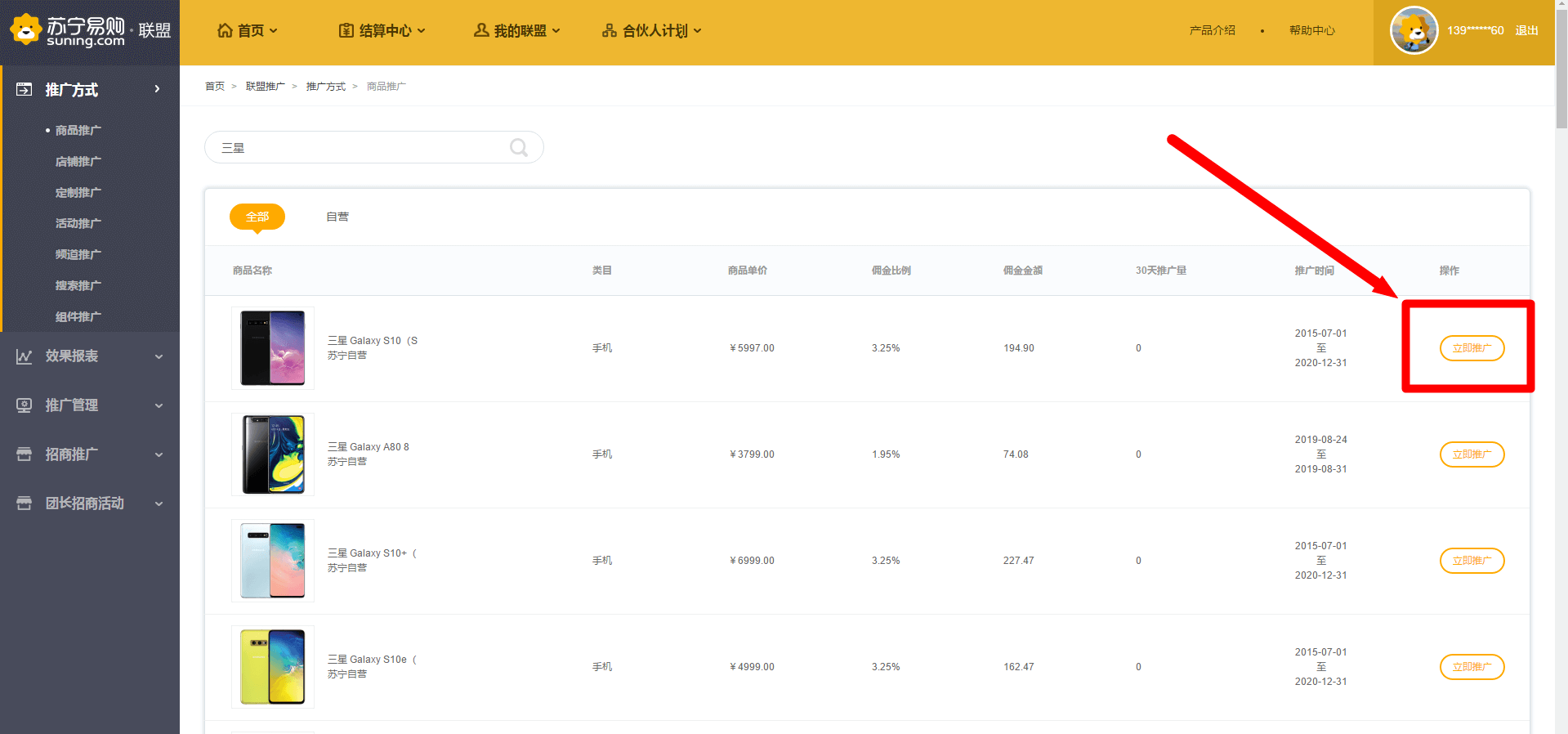This screenshot has width=1568, height=734.
Task: Click the 联盟推广 breadcrumb link
Action: pyautogui.click(x=266, y=86)
